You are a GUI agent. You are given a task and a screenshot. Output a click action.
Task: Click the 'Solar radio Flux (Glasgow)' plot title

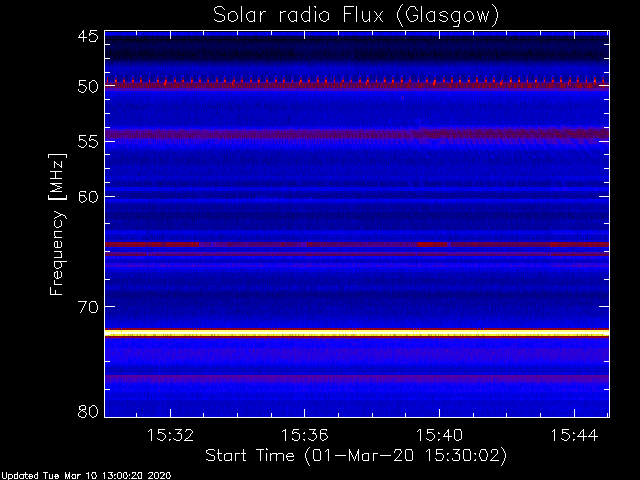coord(356,16)
